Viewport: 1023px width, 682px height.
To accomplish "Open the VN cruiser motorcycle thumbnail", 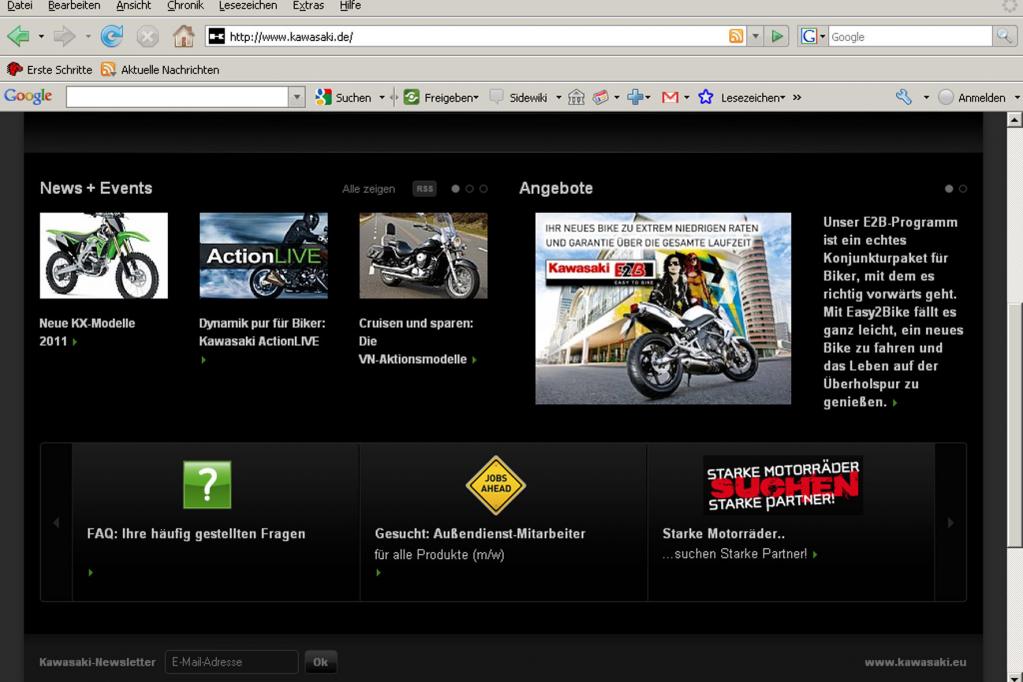I will coord(423,255).
